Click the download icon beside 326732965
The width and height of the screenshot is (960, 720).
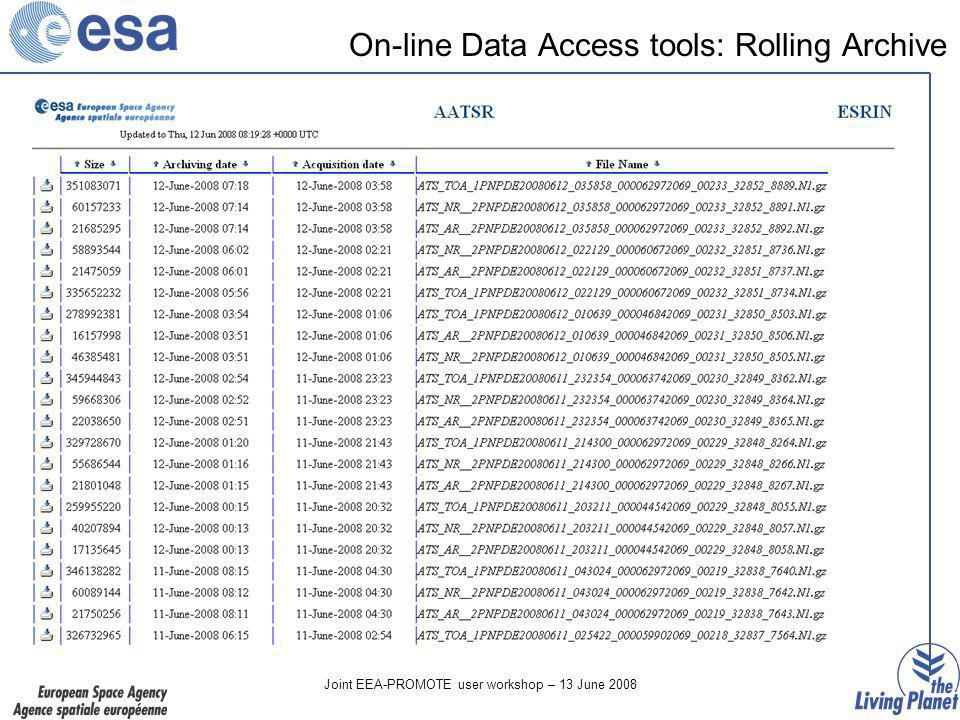point(47,636)
